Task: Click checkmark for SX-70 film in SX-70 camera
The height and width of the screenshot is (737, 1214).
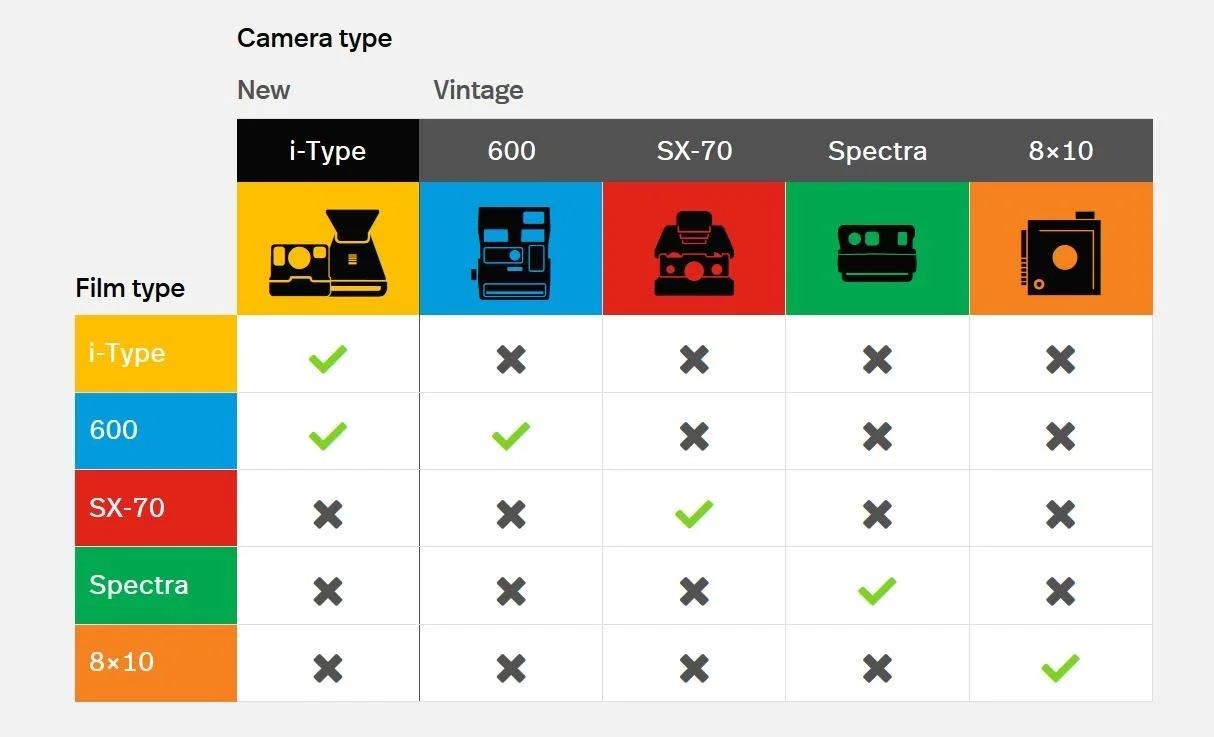Action: click(x=694, y=513)
